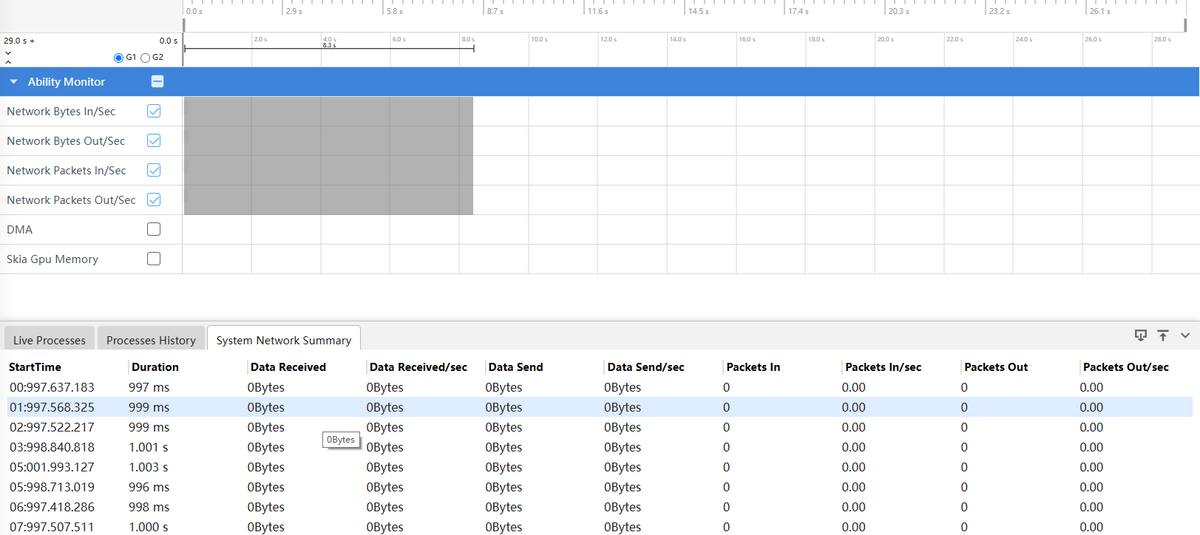This screenshot has width=1200, height=535.
Task: Sort by the Data Received column header
Action: point(288,367)
